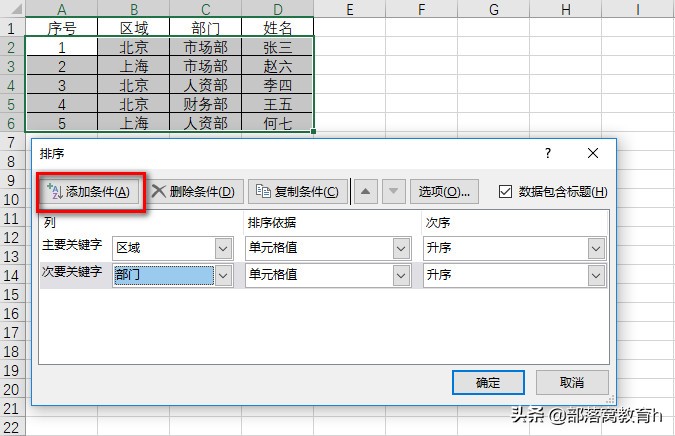The width and height of the screenshot is (675, 436).
Task: Click the 删除条件(D) delete condition button
Action: [195, 192]
